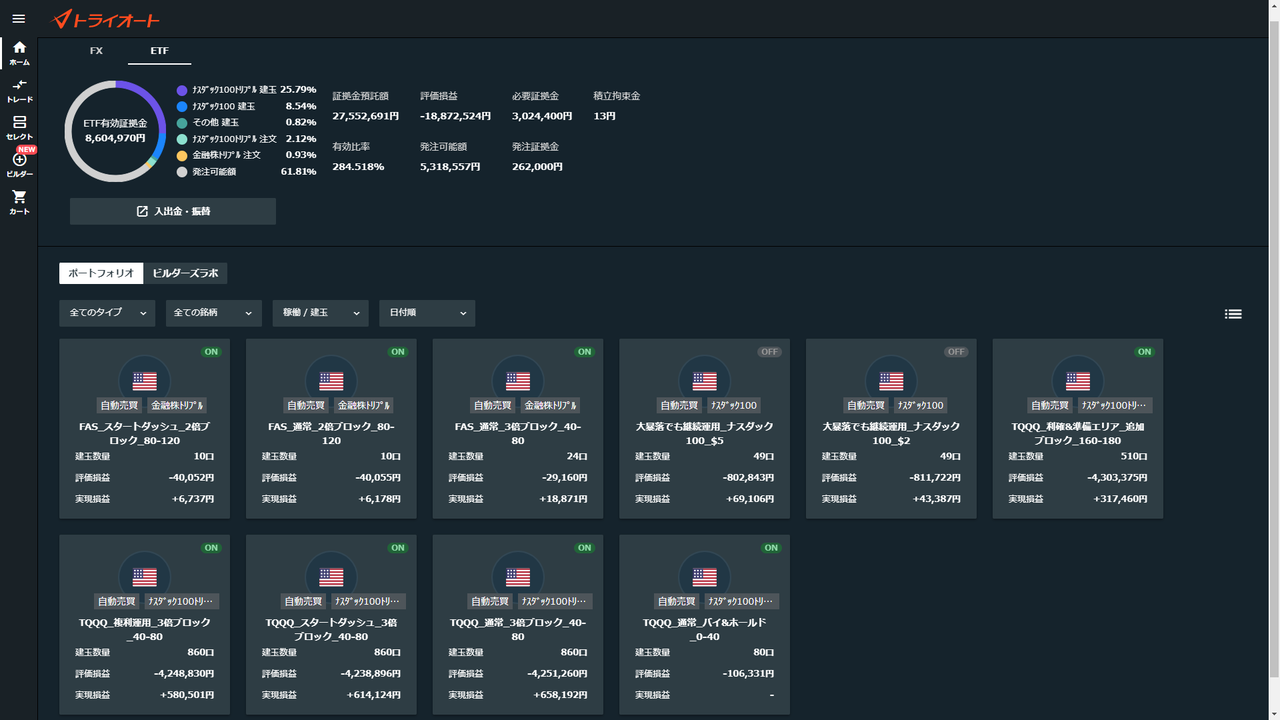The image size is (1280, 720).
Task: Click 発注証拠金 value 262,000円
Action: point(537,167)
